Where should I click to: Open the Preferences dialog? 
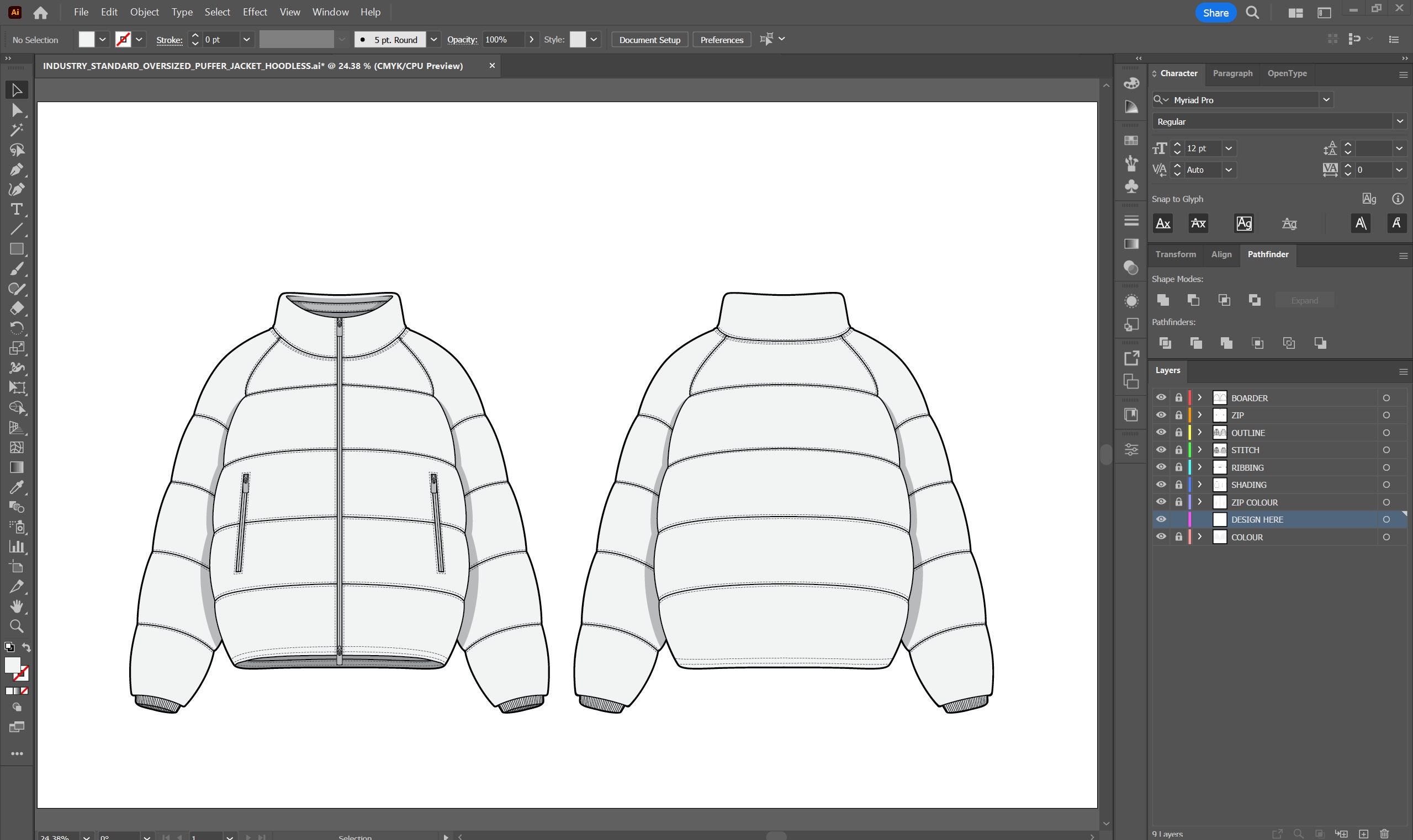(x=721, y=40)
